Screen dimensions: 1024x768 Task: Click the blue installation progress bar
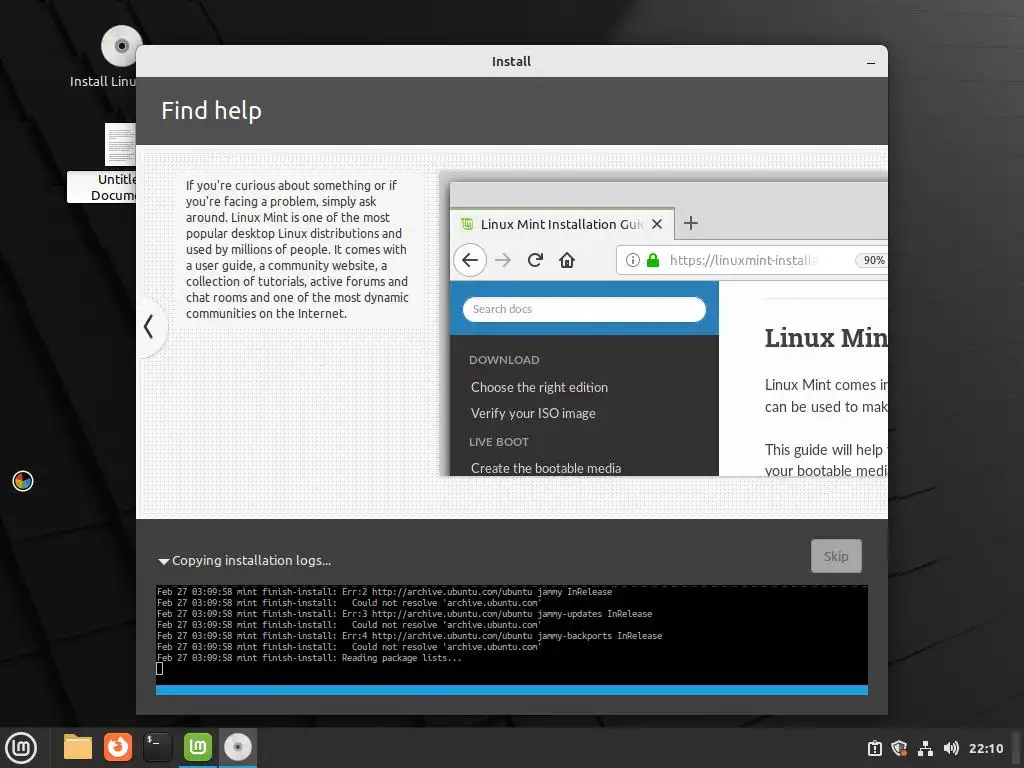coord(511,690)
